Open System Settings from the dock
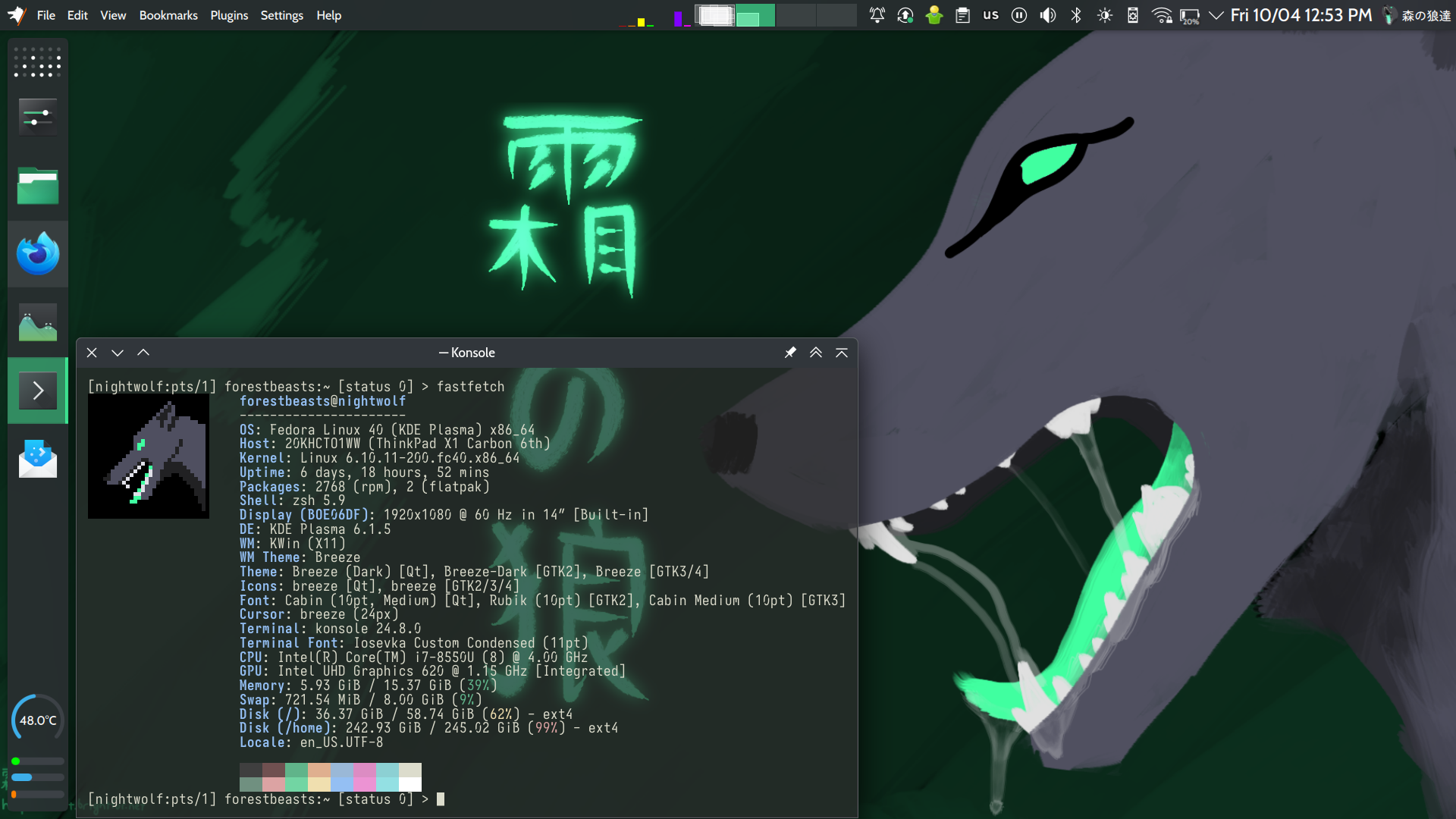This screenshot has width=1456, height=819. point(37,116)
